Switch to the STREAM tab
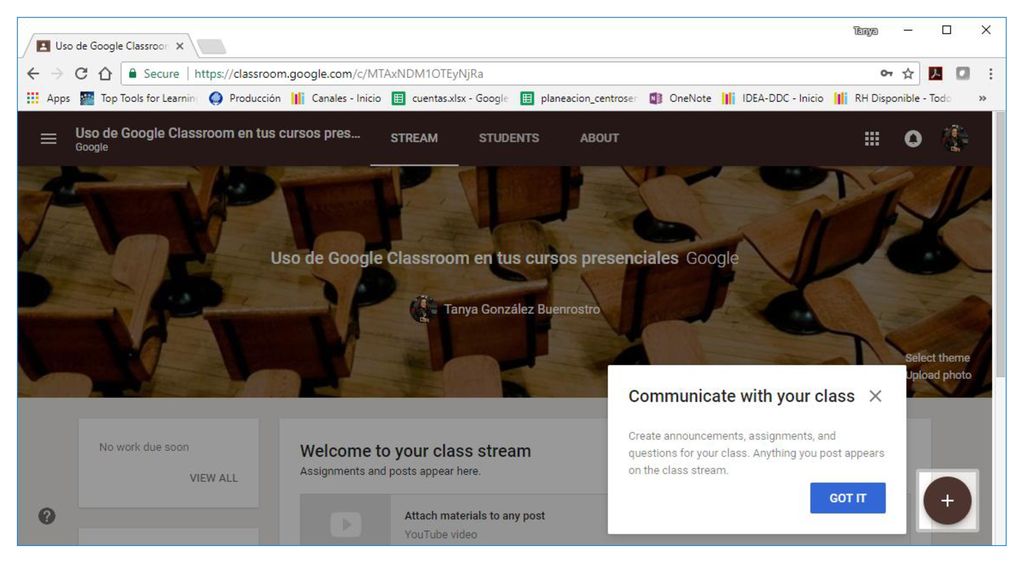 [x=414, y=138]
